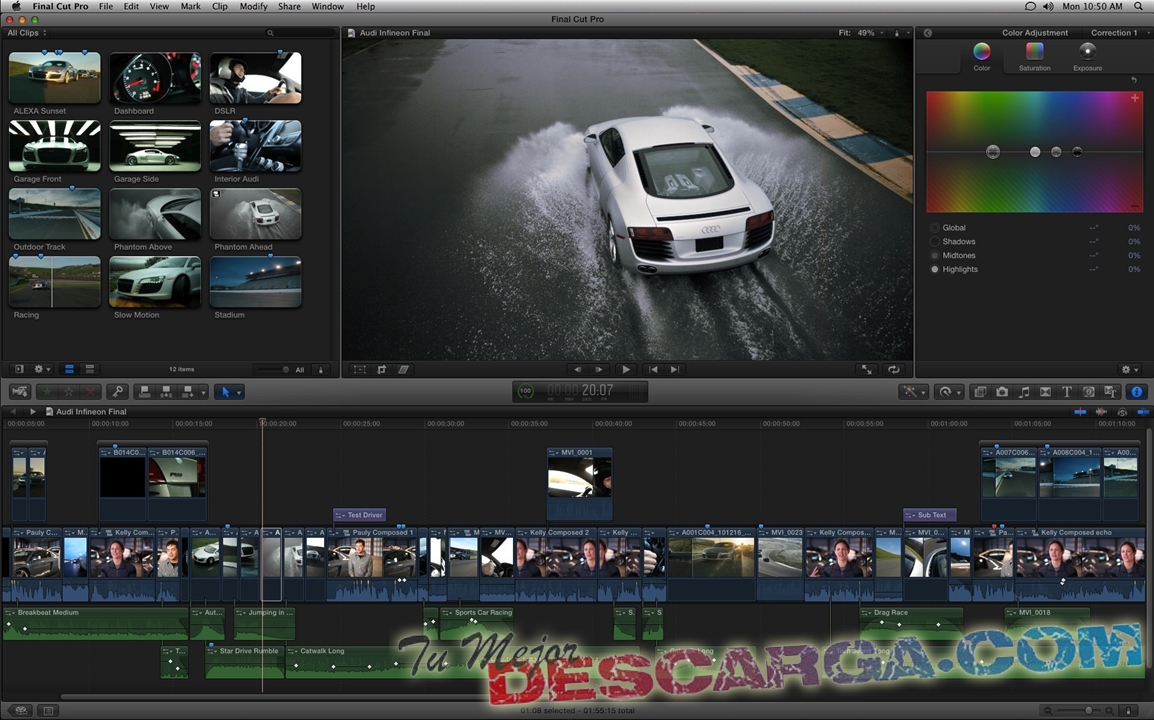This screenshot has width=1154, height=720.
Task: Play the clip in the viewer
Action: coord(626,370)
